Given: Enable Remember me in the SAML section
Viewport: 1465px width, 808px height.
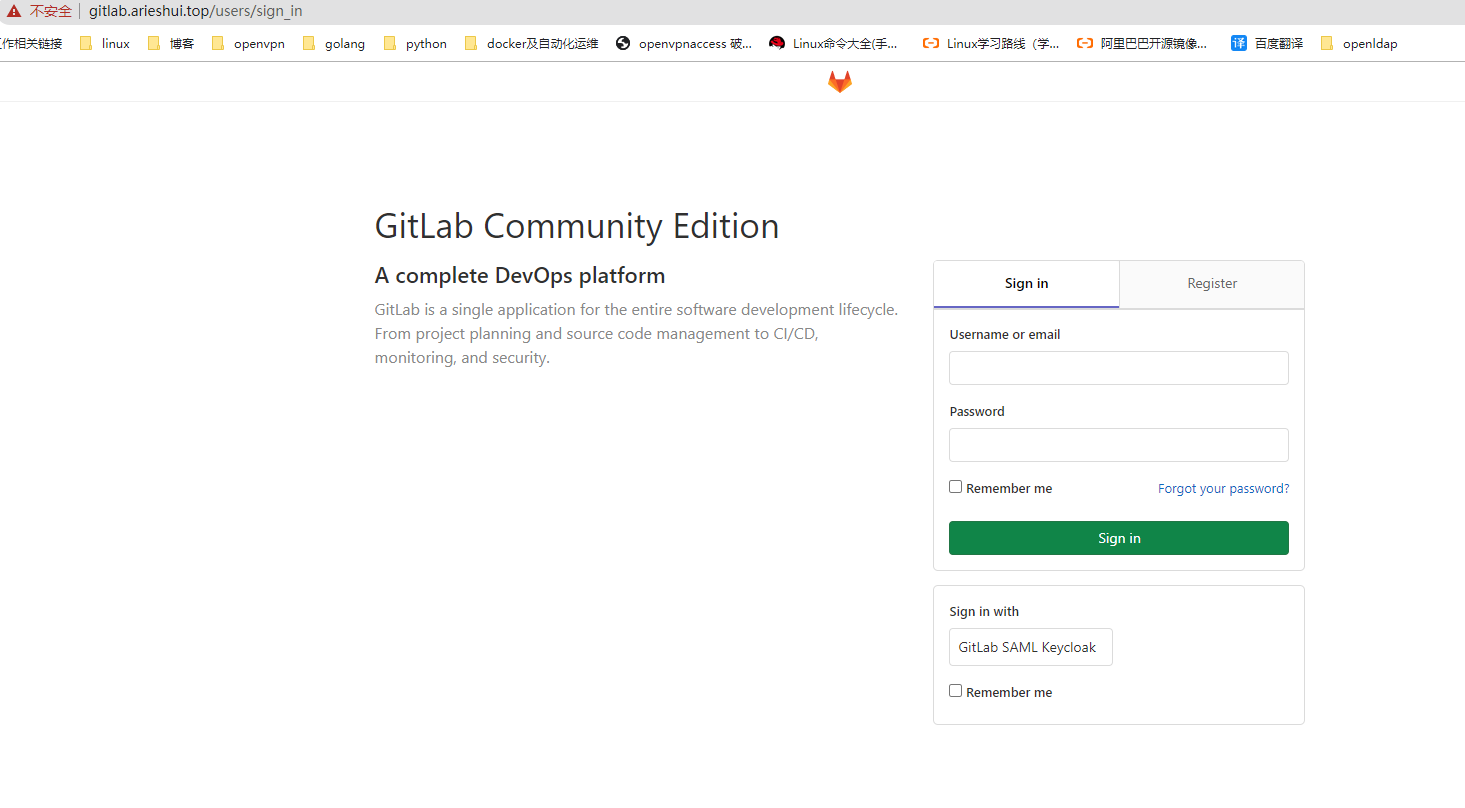Looking at the screenshot, I should pyautogui.click(x=955, y=690).
